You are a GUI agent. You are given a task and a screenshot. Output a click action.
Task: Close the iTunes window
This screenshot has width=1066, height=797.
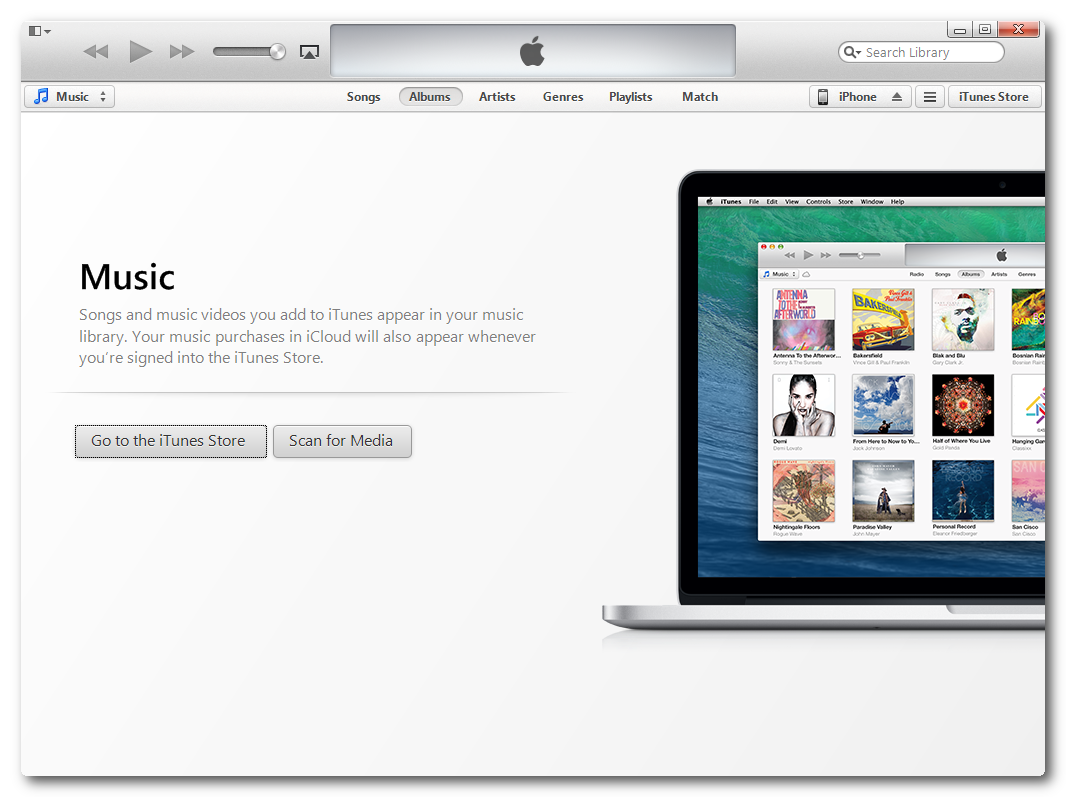1018,29
